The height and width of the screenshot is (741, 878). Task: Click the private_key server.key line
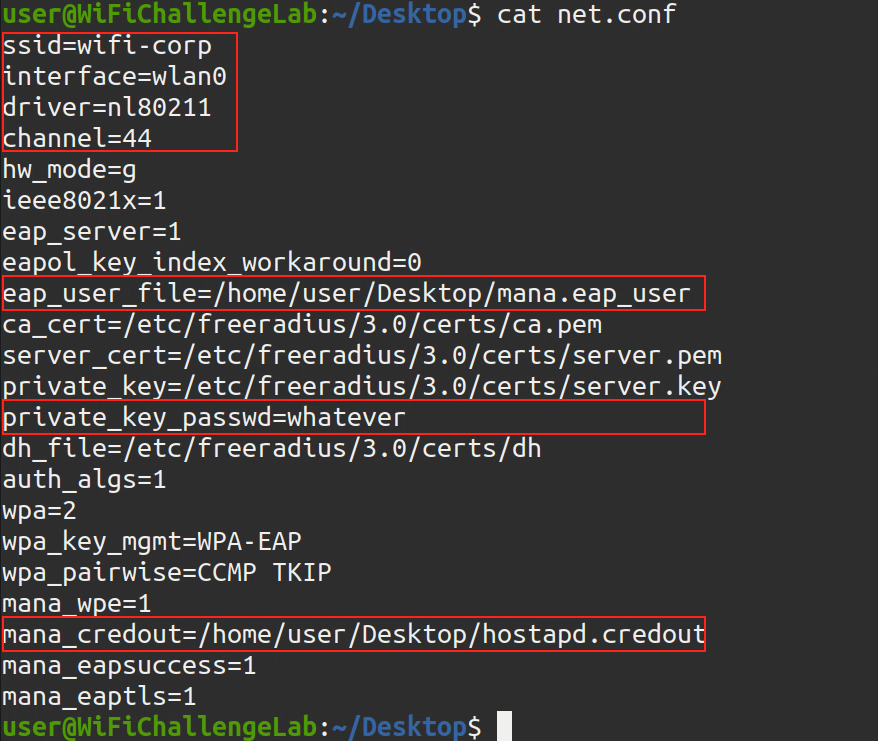click(x=362, y=387)
